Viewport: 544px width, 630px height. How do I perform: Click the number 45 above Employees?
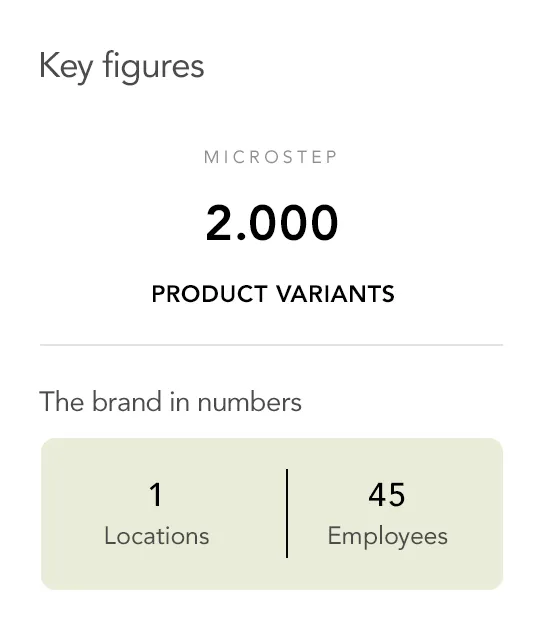[387, 495]
